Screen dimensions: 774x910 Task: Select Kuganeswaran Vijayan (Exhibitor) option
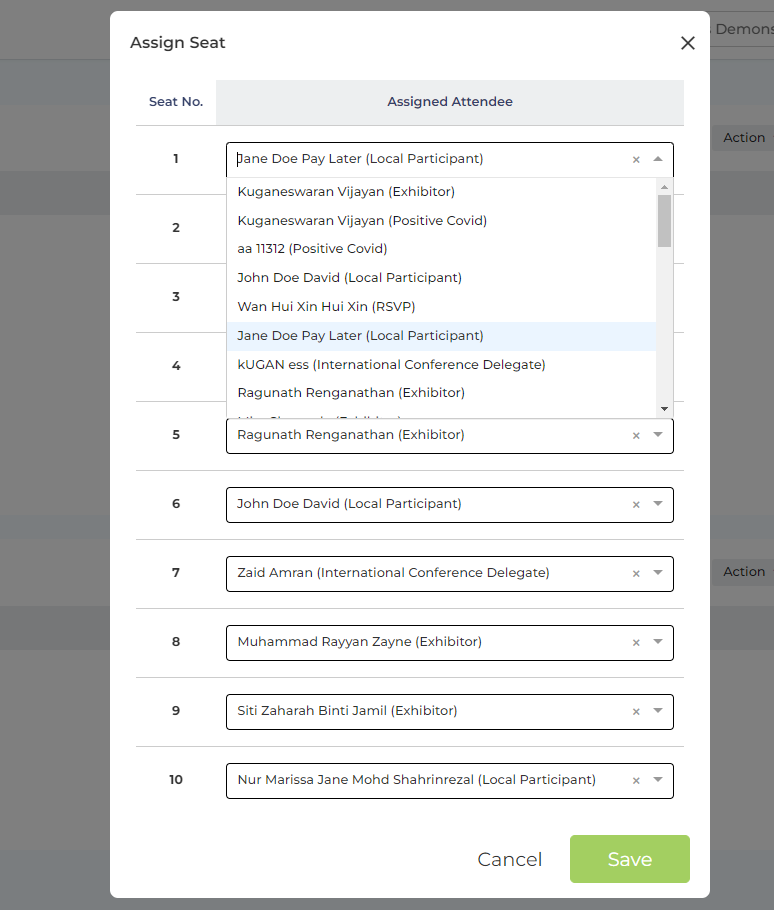click(x=441, y=192)
